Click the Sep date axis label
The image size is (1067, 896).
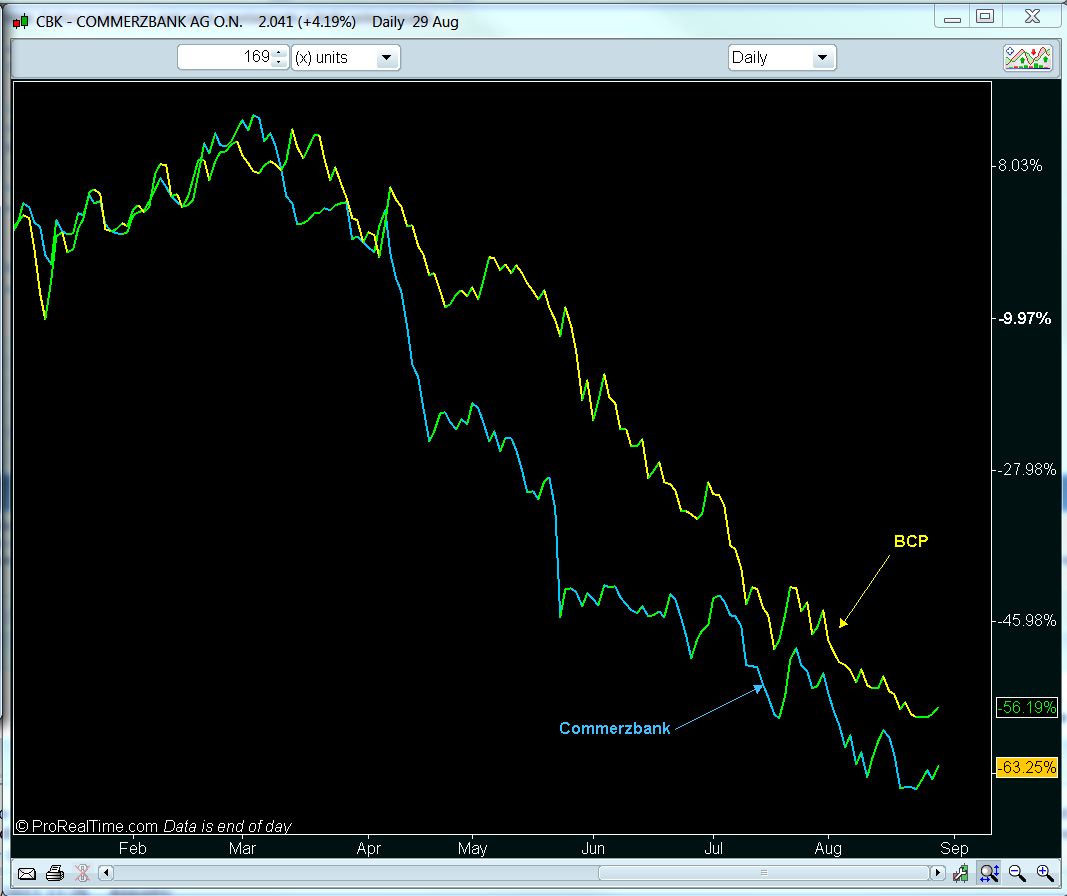pos(954,848)
